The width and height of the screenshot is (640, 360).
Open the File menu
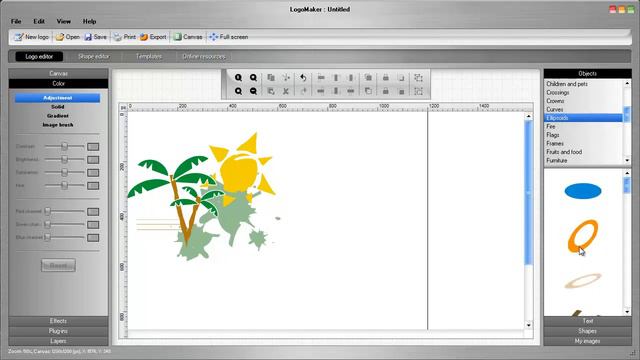coord(16,21)
